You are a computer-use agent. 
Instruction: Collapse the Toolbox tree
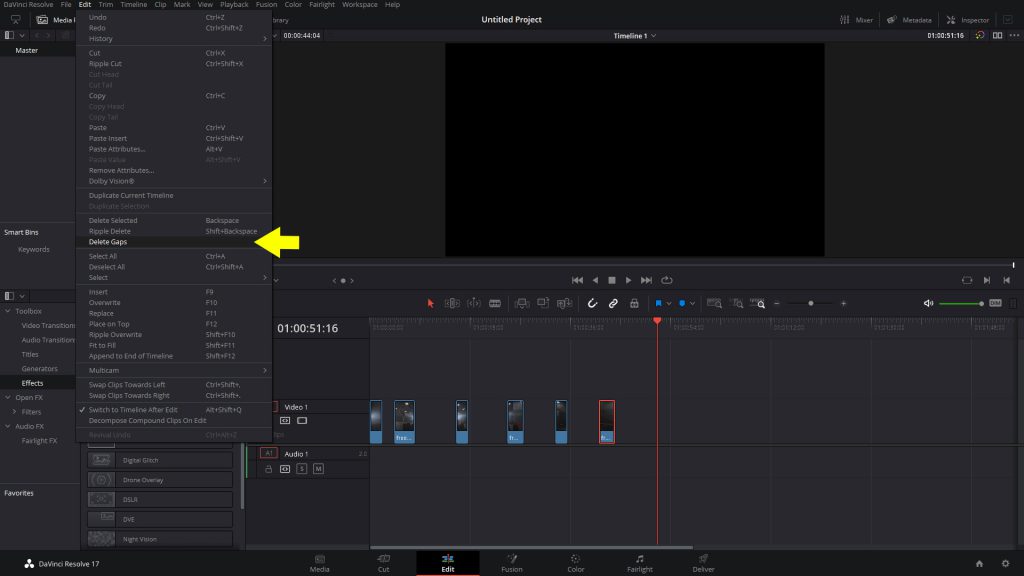(x=8, y=312)
